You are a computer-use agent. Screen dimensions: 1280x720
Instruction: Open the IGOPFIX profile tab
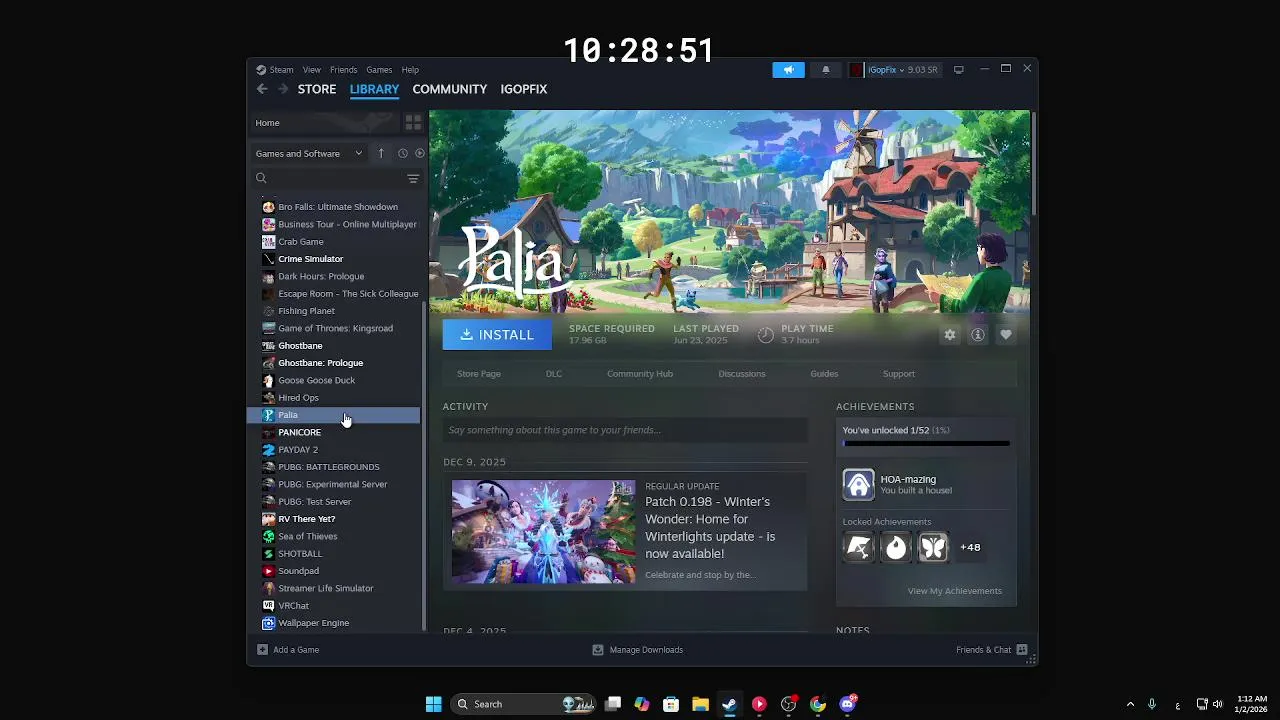pyautogui.click(x=524, y=89)
